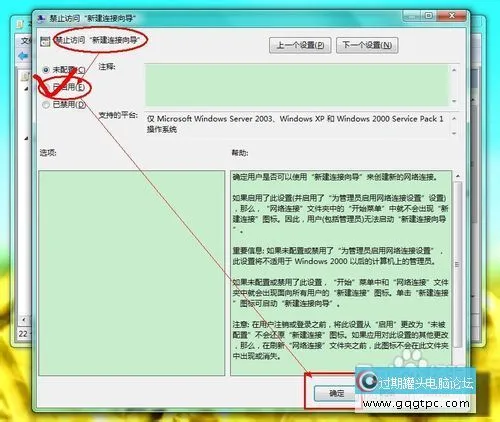Screen dimensions: 500x422
Task: Click the 选项: label
Action: click(48, 153)
